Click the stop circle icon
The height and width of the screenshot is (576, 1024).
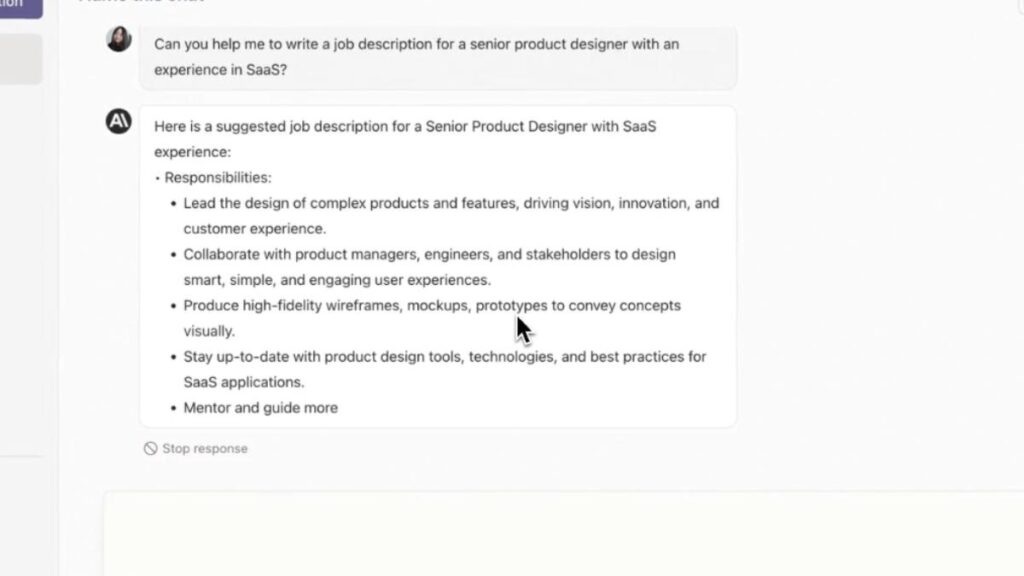tap(150, 449)
